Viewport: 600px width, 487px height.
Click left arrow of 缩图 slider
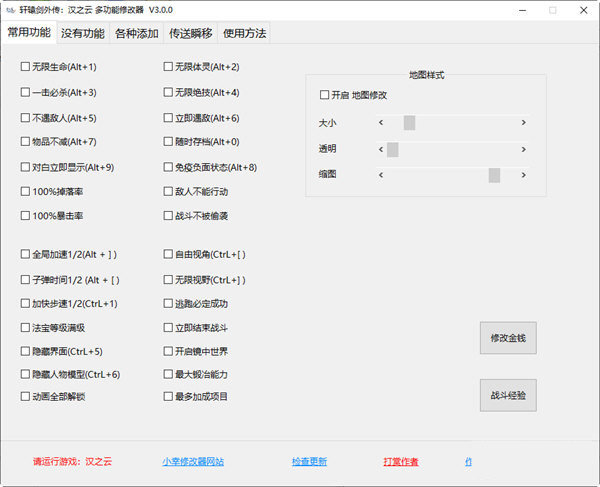coord(381,175)
